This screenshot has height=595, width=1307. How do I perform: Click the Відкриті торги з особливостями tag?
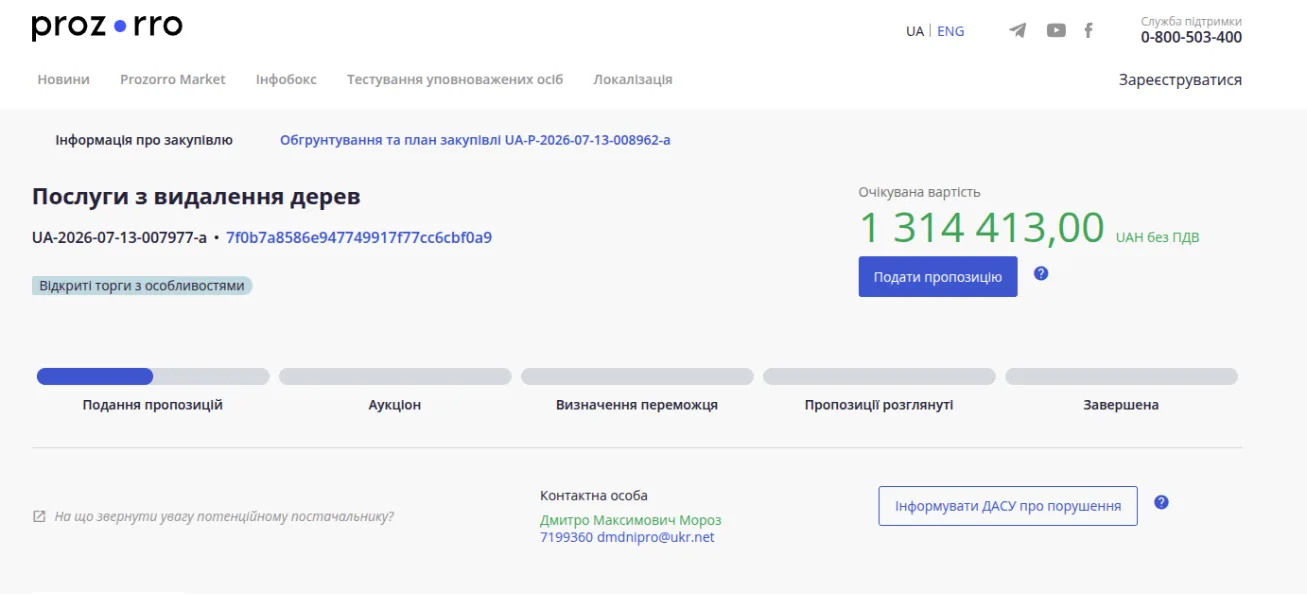pos(142,286)
